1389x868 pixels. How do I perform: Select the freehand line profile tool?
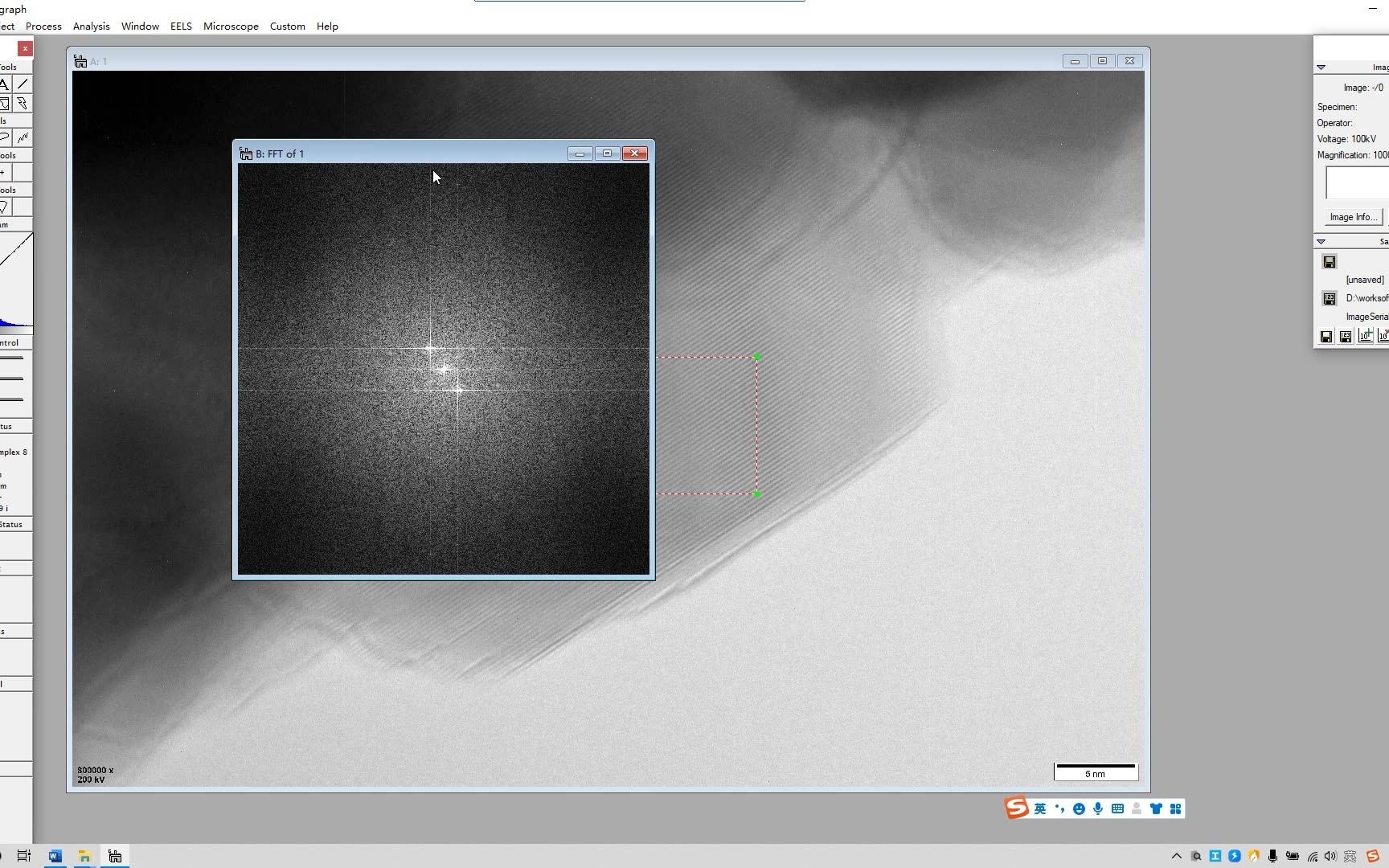tap(23, 137)
